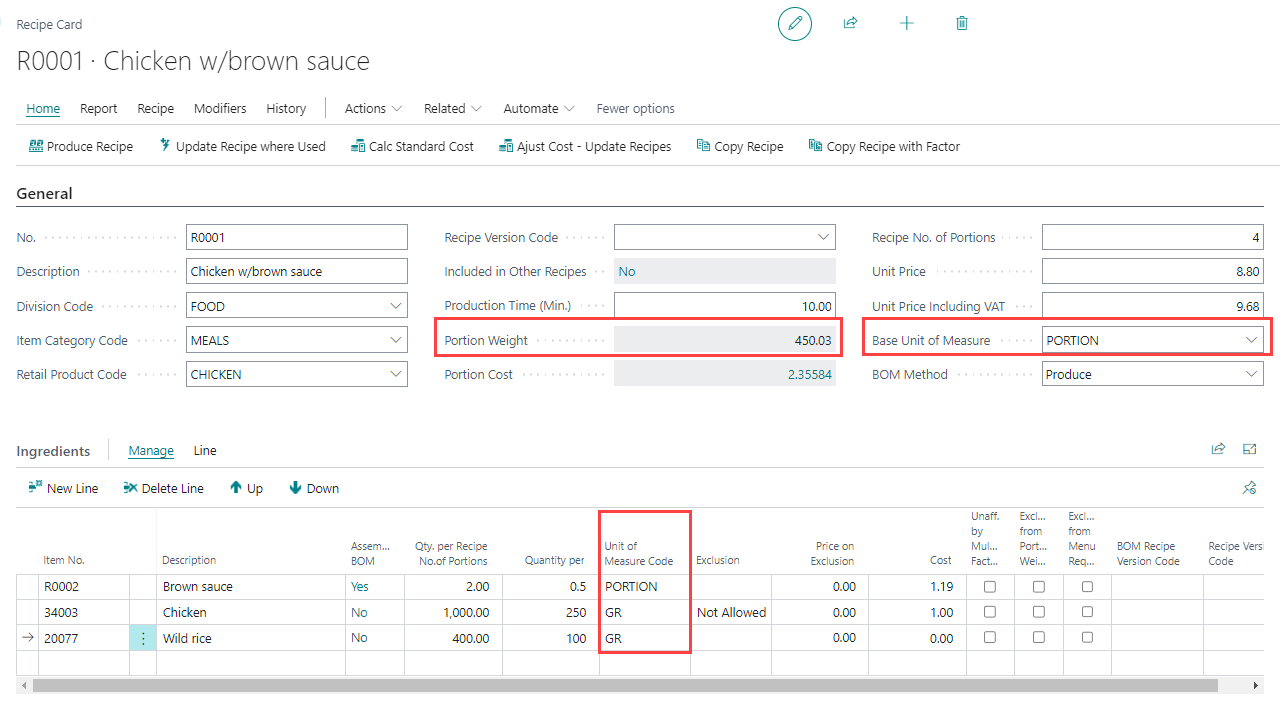Expand the Recipe Version Code dropdown
Viewport: 1280px width, 714px height.
[x=823, y=237]
